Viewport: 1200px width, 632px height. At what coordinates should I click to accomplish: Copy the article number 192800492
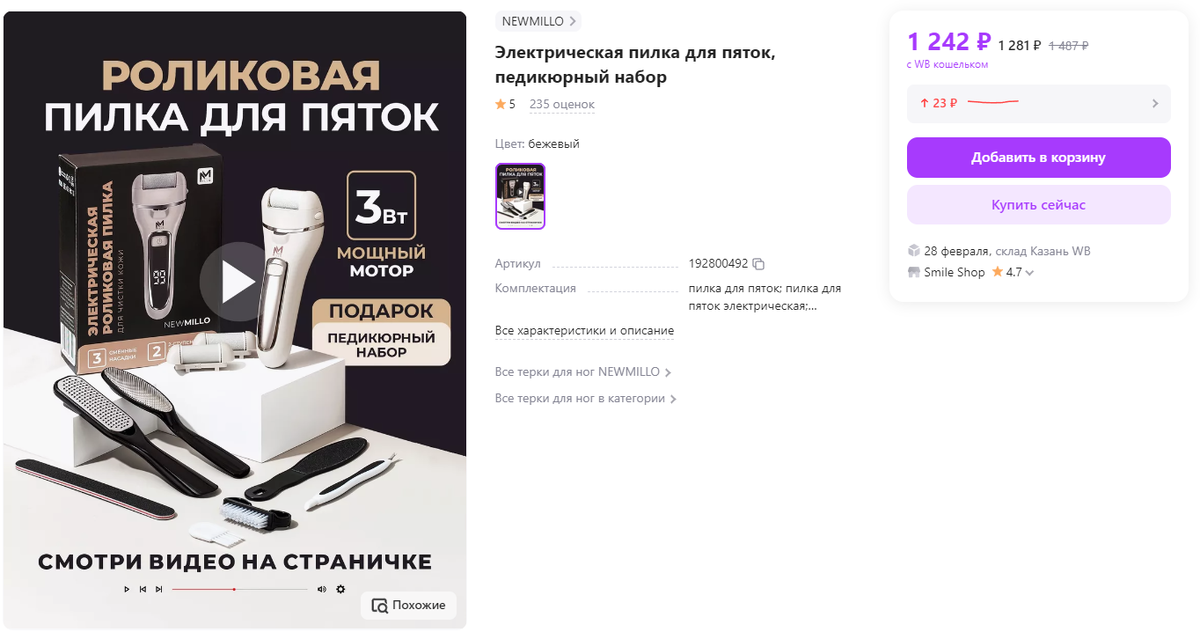click(758, 264)
